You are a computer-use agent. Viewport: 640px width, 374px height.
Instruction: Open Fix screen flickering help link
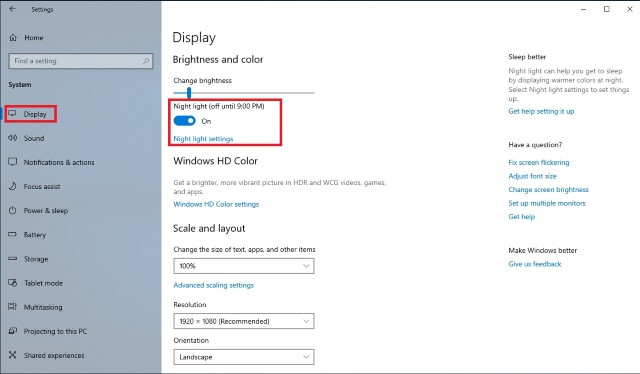[539, 163]
